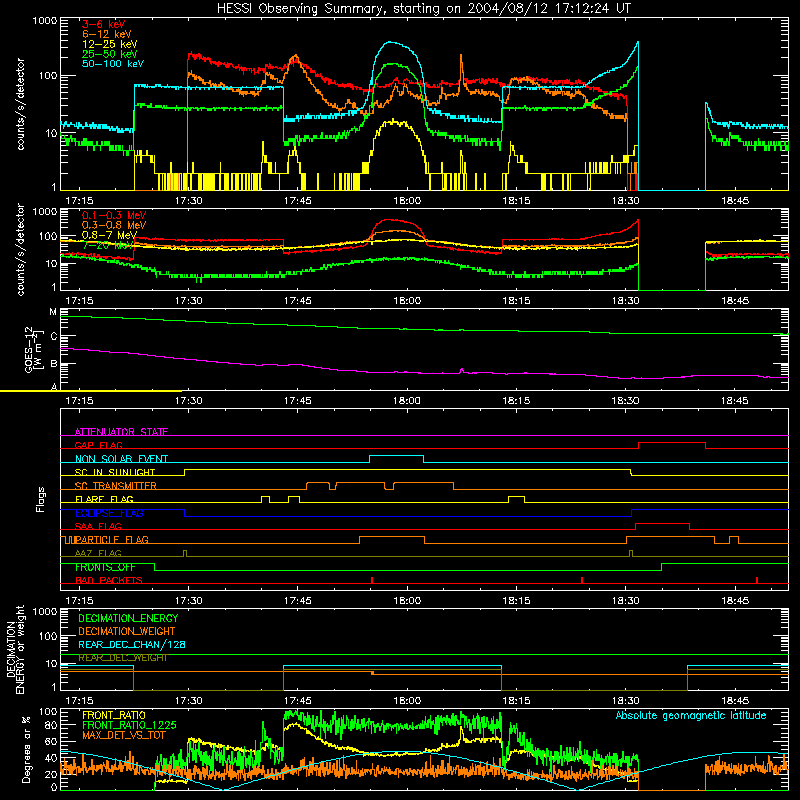
Task: Click the 'SC_TRANSMITTER' flag label
Action: 116,486
